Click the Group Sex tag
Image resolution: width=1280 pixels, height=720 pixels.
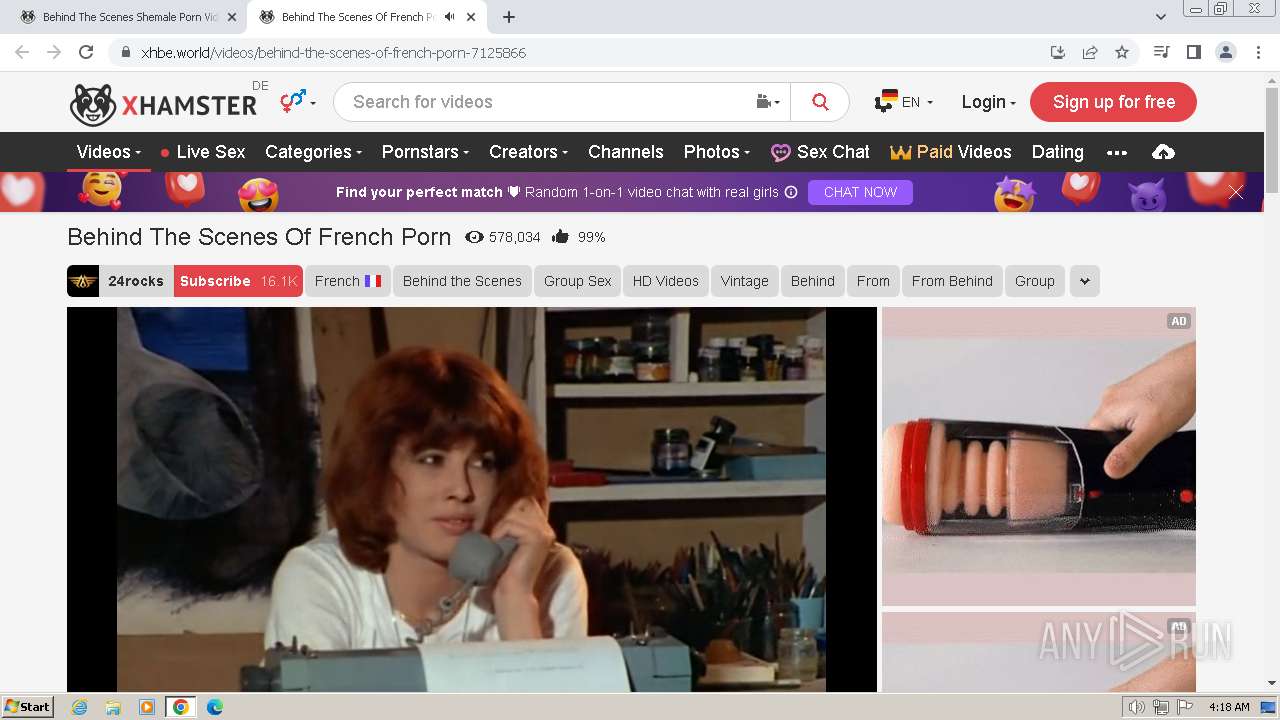coord(577,281)
